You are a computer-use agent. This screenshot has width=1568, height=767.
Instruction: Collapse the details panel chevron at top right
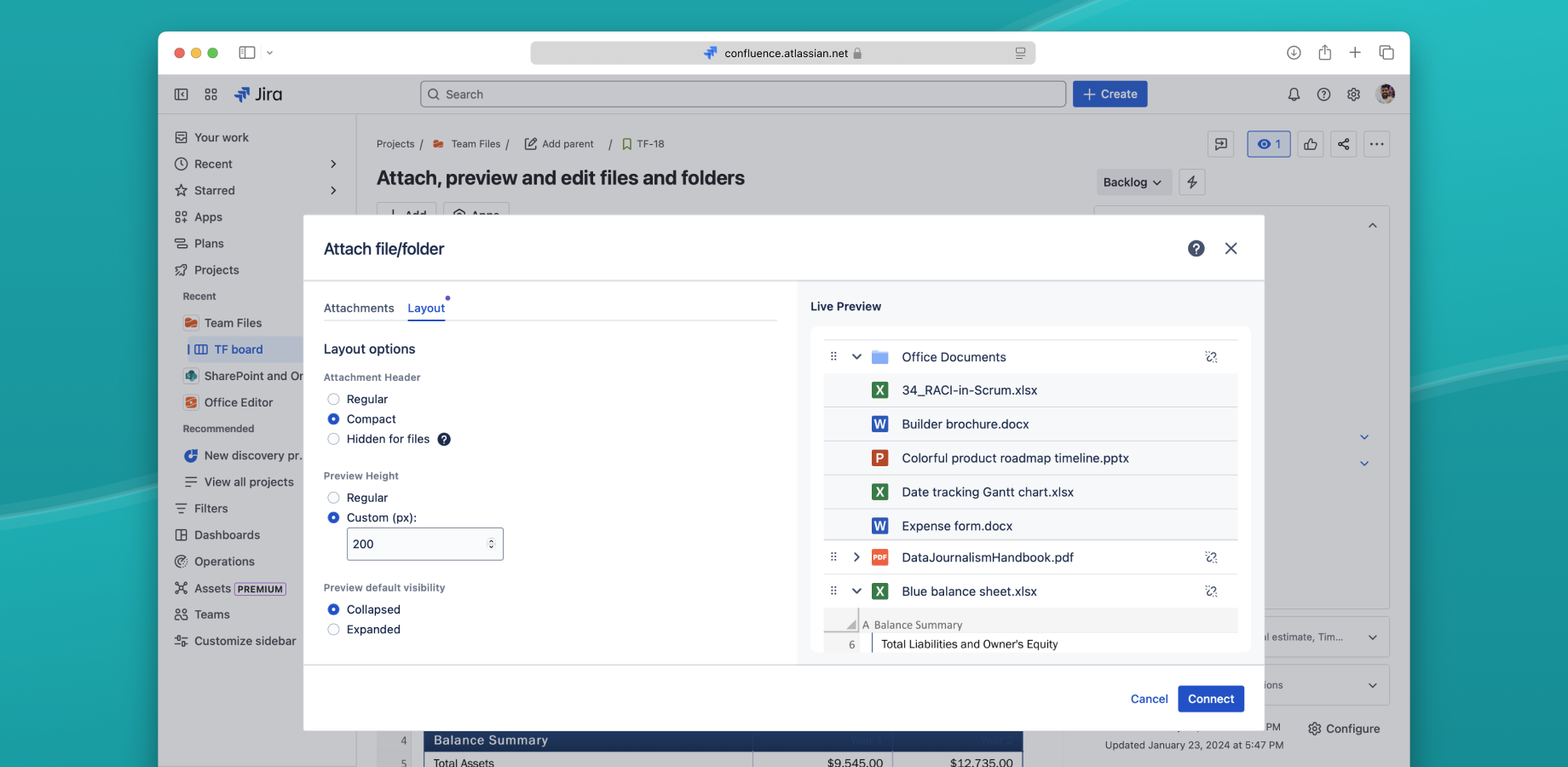tap(1372, 226)
